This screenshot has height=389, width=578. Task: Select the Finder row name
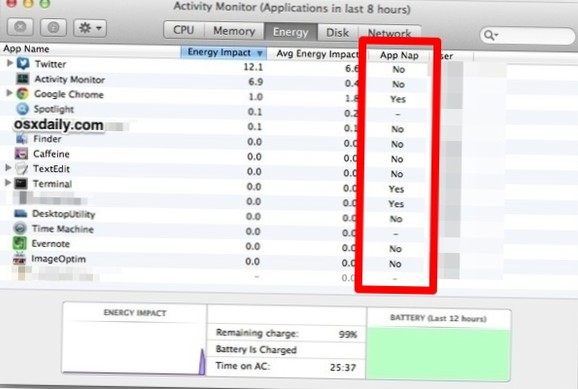(x=47, y=139)
